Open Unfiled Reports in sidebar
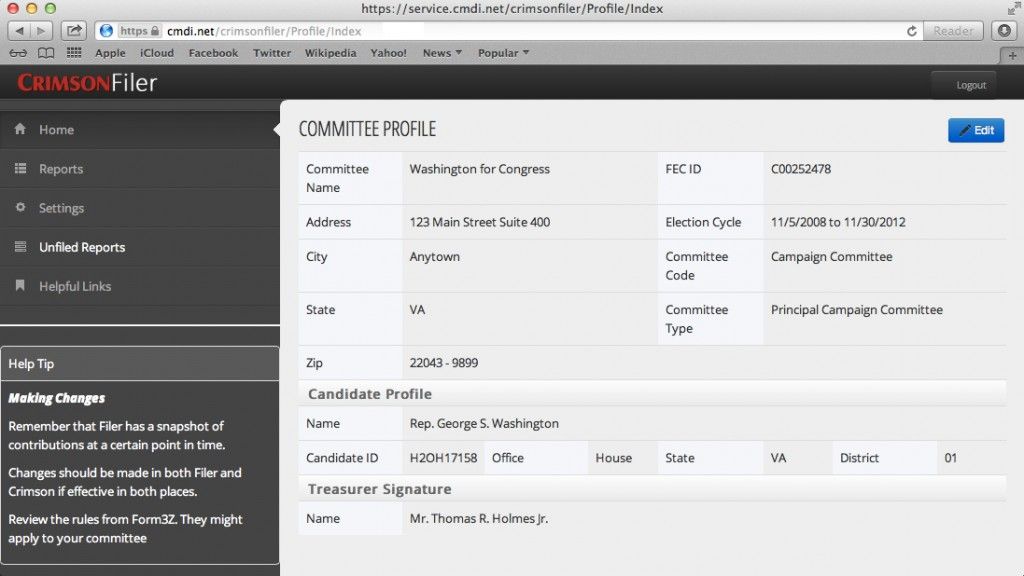 (x=140, y=247)
